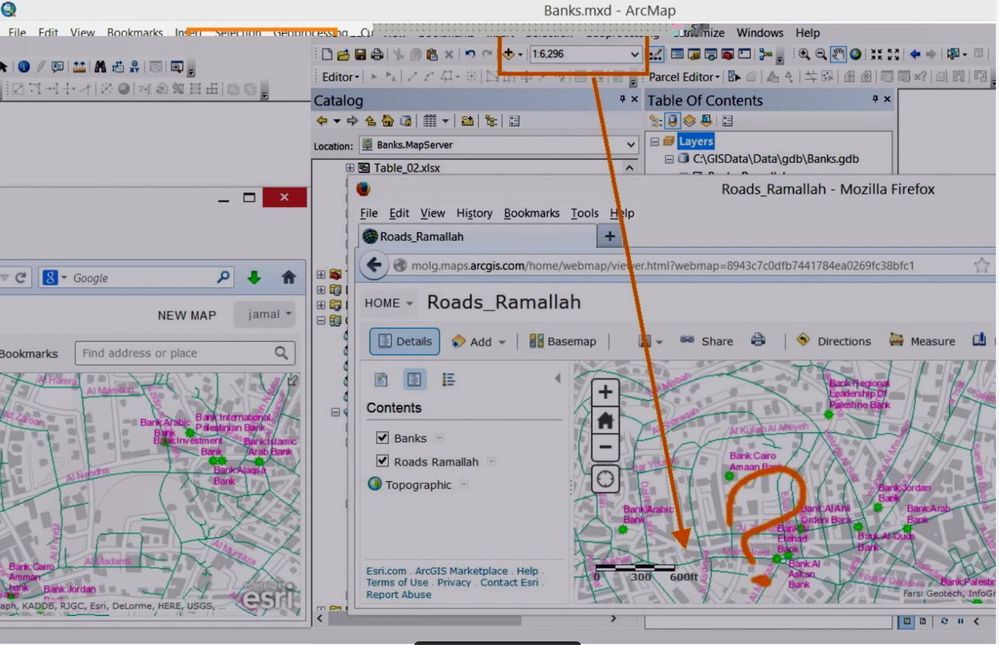
Task: Open the Tools menu in Firefox
Action: 584,213
